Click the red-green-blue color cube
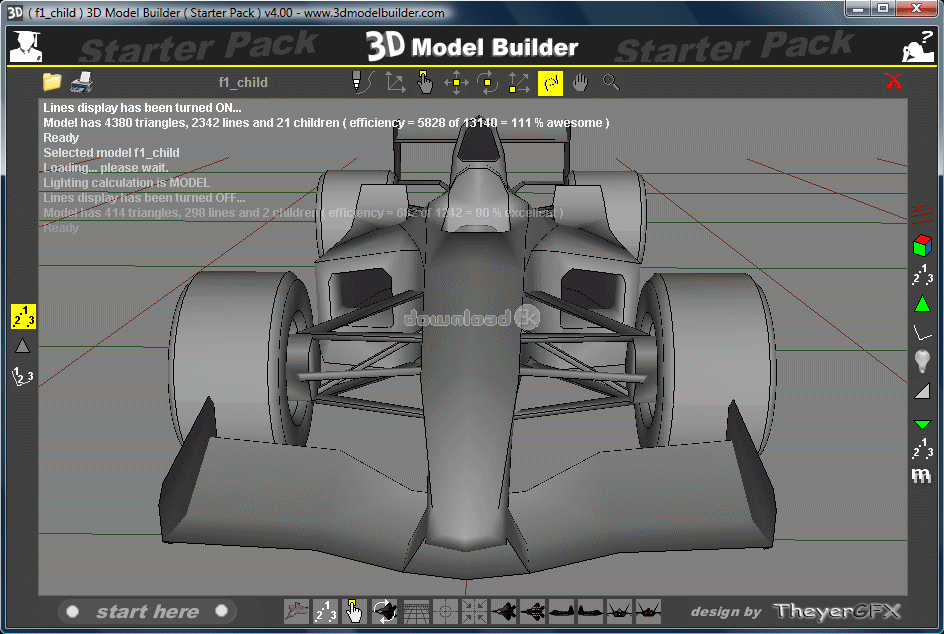 (x=922, y=246)
